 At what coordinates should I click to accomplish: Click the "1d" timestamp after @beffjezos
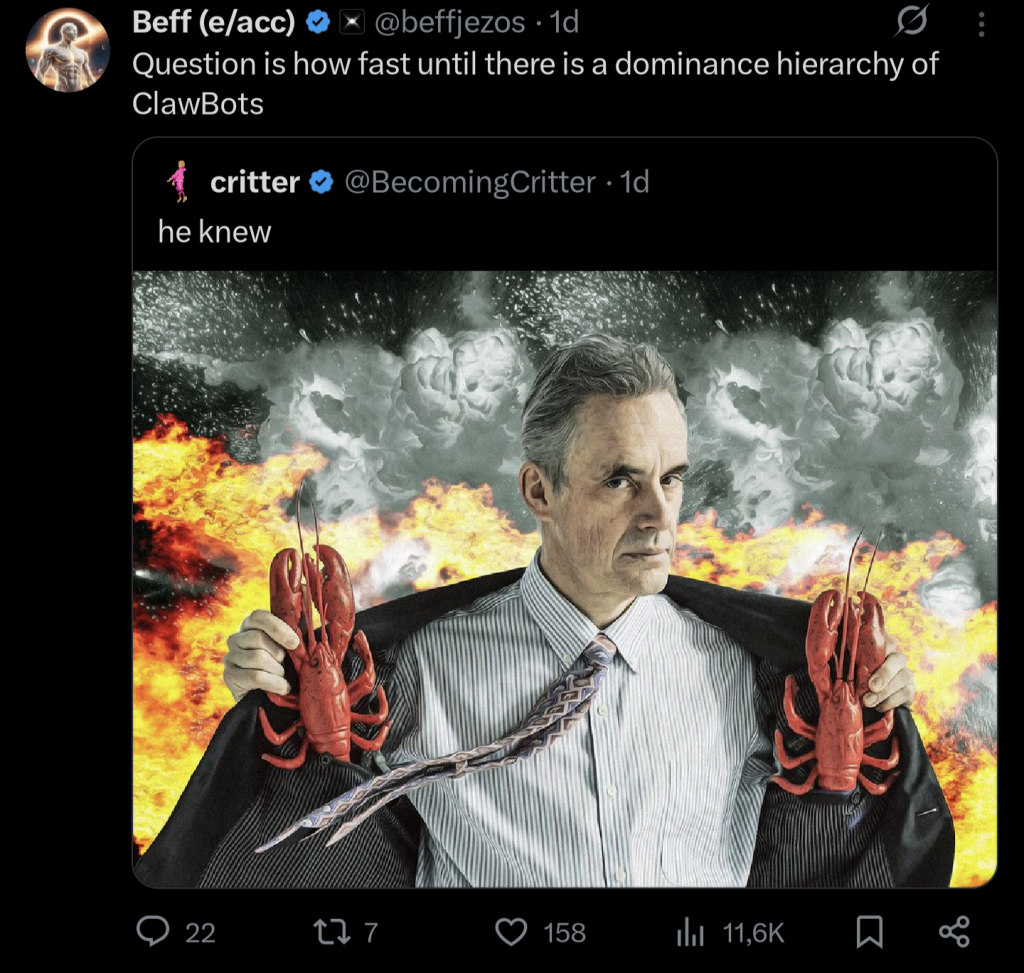[564, 21]
